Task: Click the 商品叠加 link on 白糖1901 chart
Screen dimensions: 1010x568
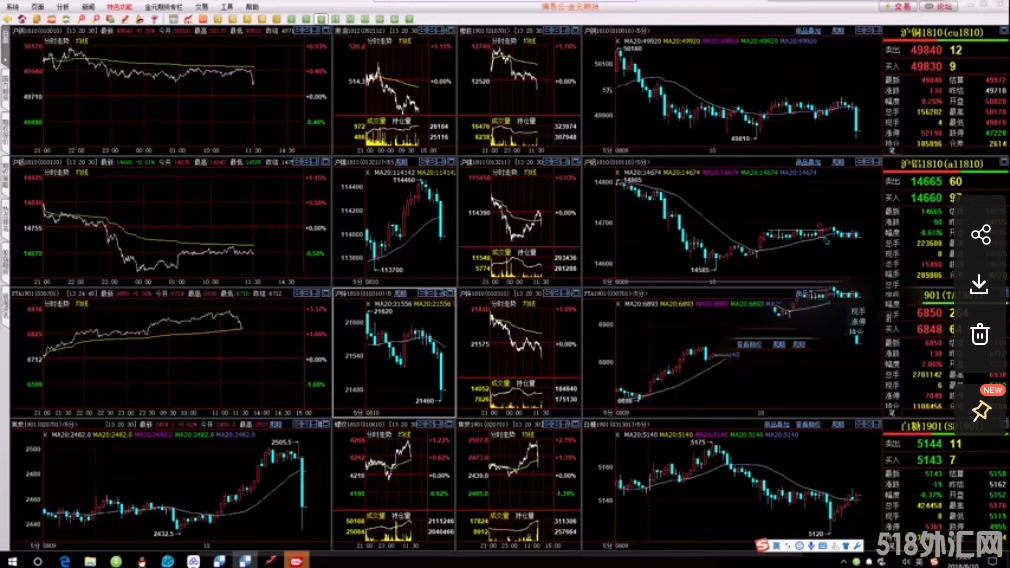Action: click(776, 425)
